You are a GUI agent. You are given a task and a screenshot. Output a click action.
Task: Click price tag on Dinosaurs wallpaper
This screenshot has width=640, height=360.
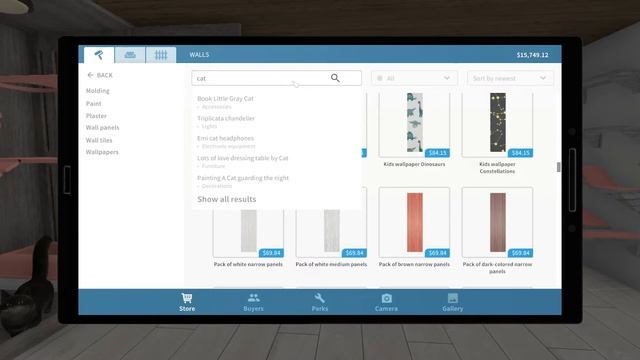(437, 153)
